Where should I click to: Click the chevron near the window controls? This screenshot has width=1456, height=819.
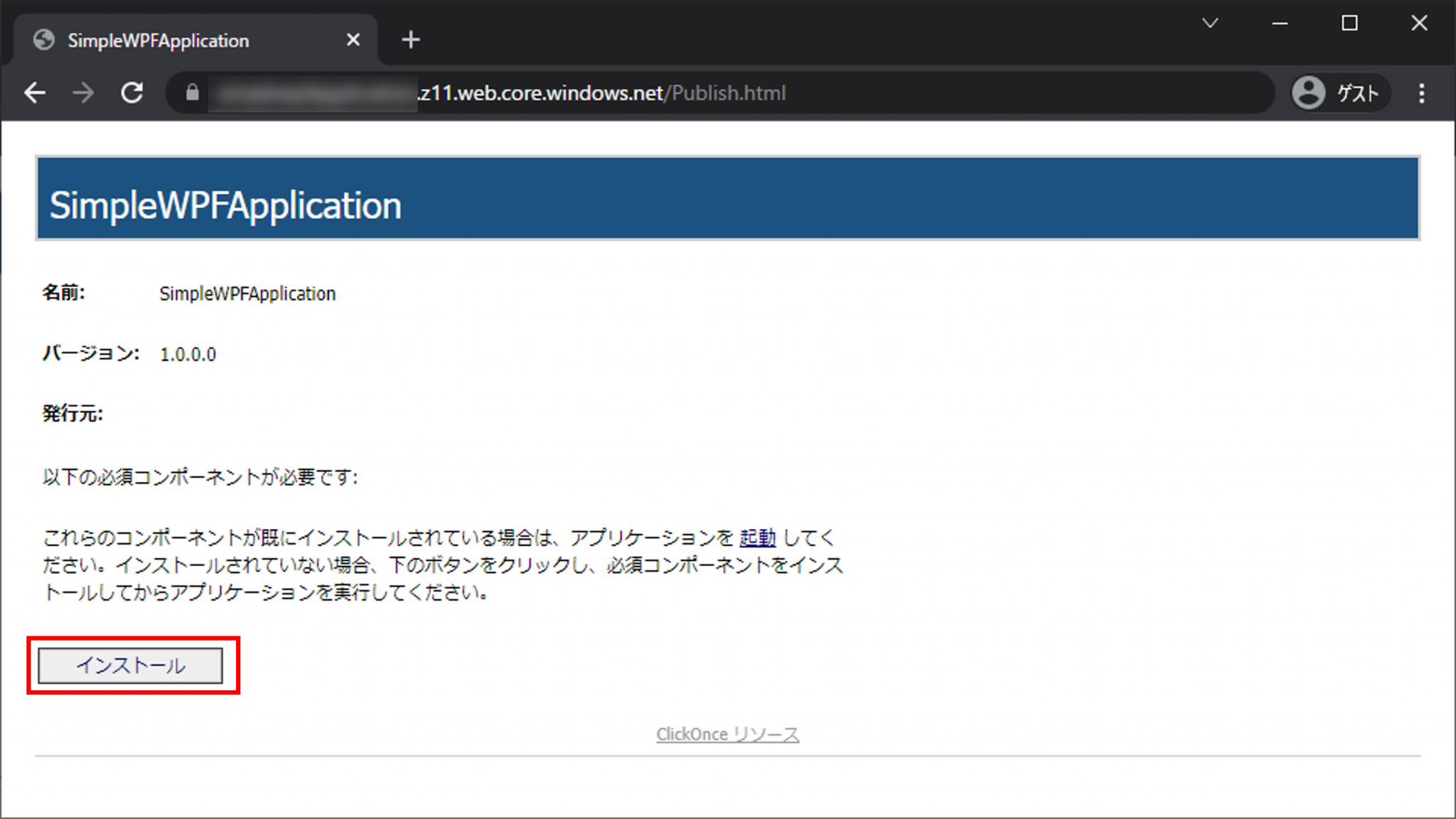click(x=1211, y=23)
